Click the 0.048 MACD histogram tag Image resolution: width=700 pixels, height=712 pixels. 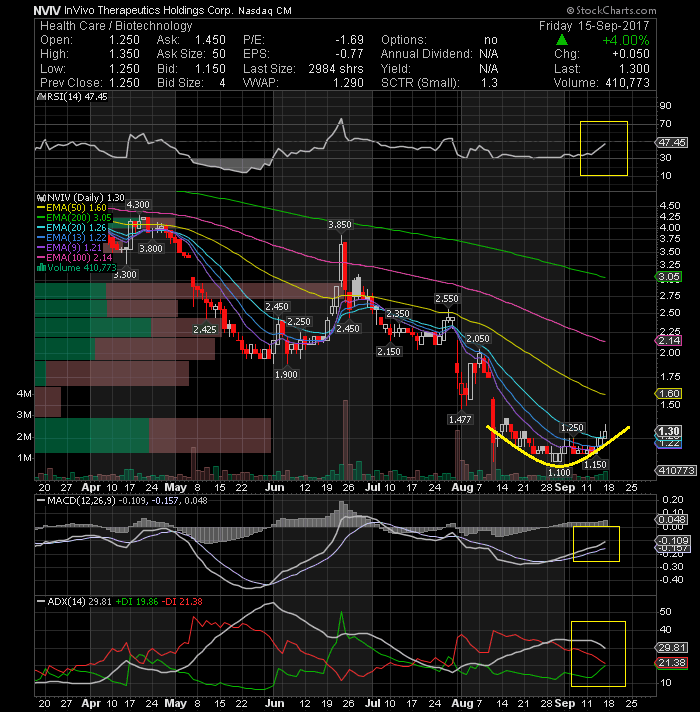pos(672,519)
